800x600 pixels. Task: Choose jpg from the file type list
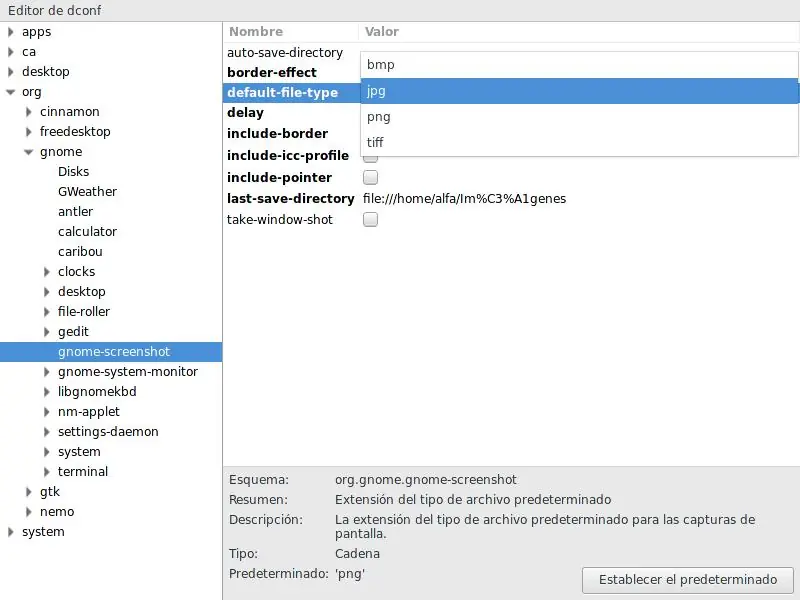579,91
